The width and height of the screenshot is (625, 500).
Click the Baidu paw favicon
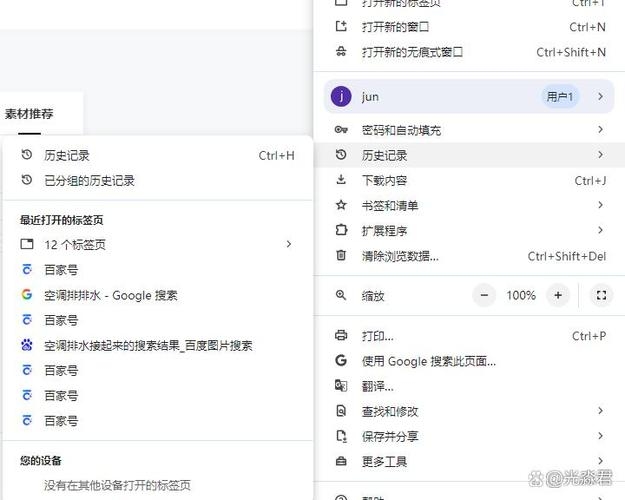[x=27, y=344]
